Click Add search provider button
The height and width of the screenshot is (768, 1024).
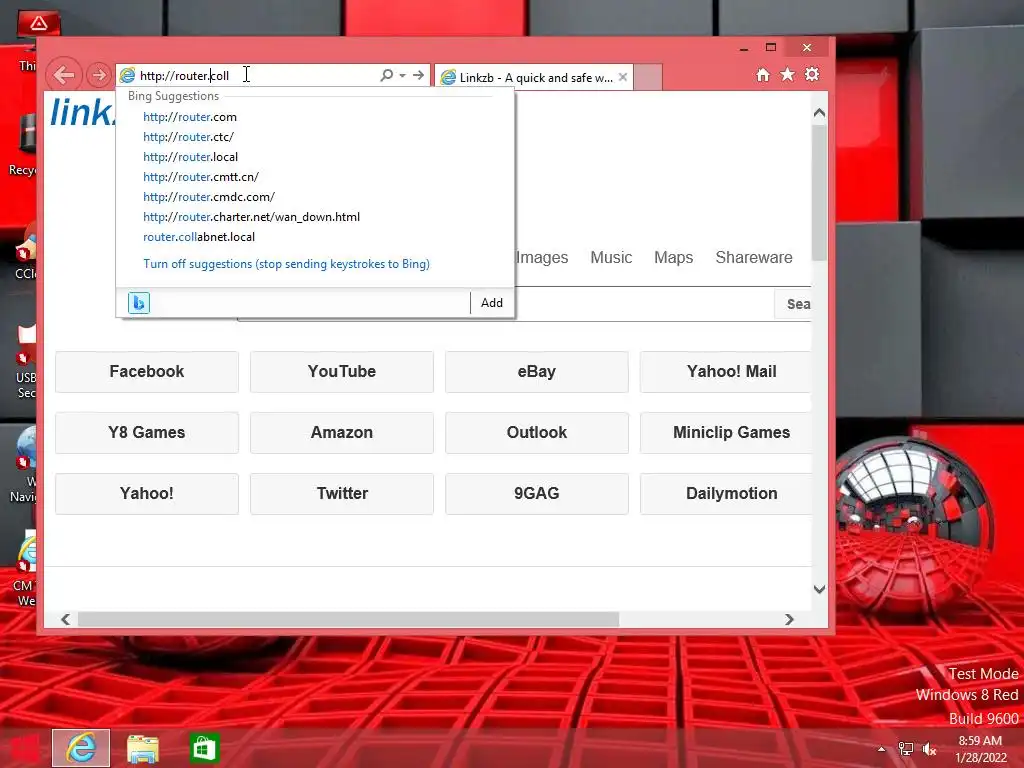click(x=492, y=303)
